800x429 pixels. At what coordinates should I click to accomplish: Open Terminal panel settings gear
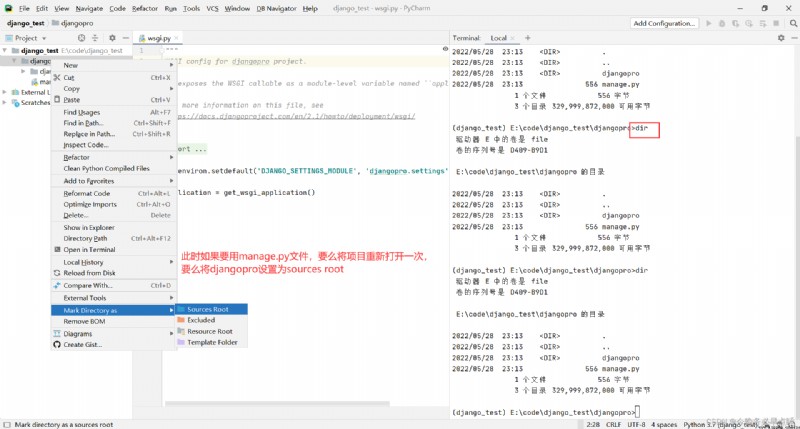click(781, 38)
